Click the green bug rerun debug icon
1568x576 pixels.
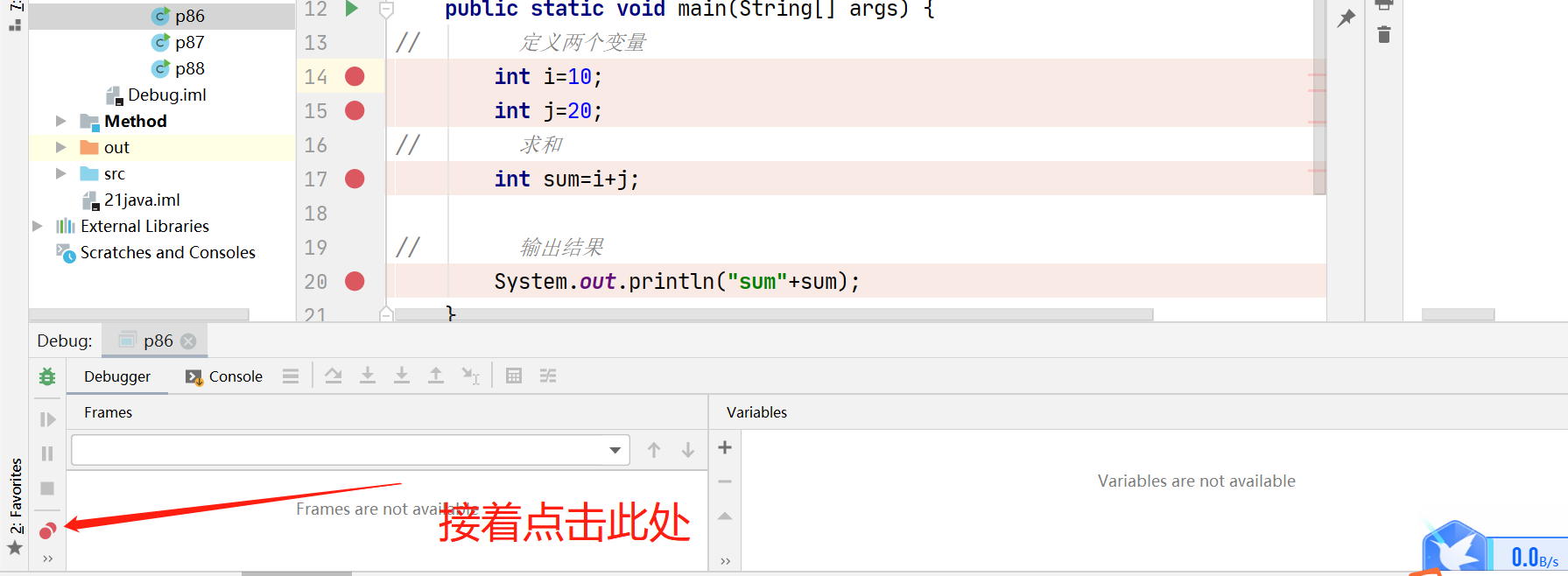tap(47, 376)
